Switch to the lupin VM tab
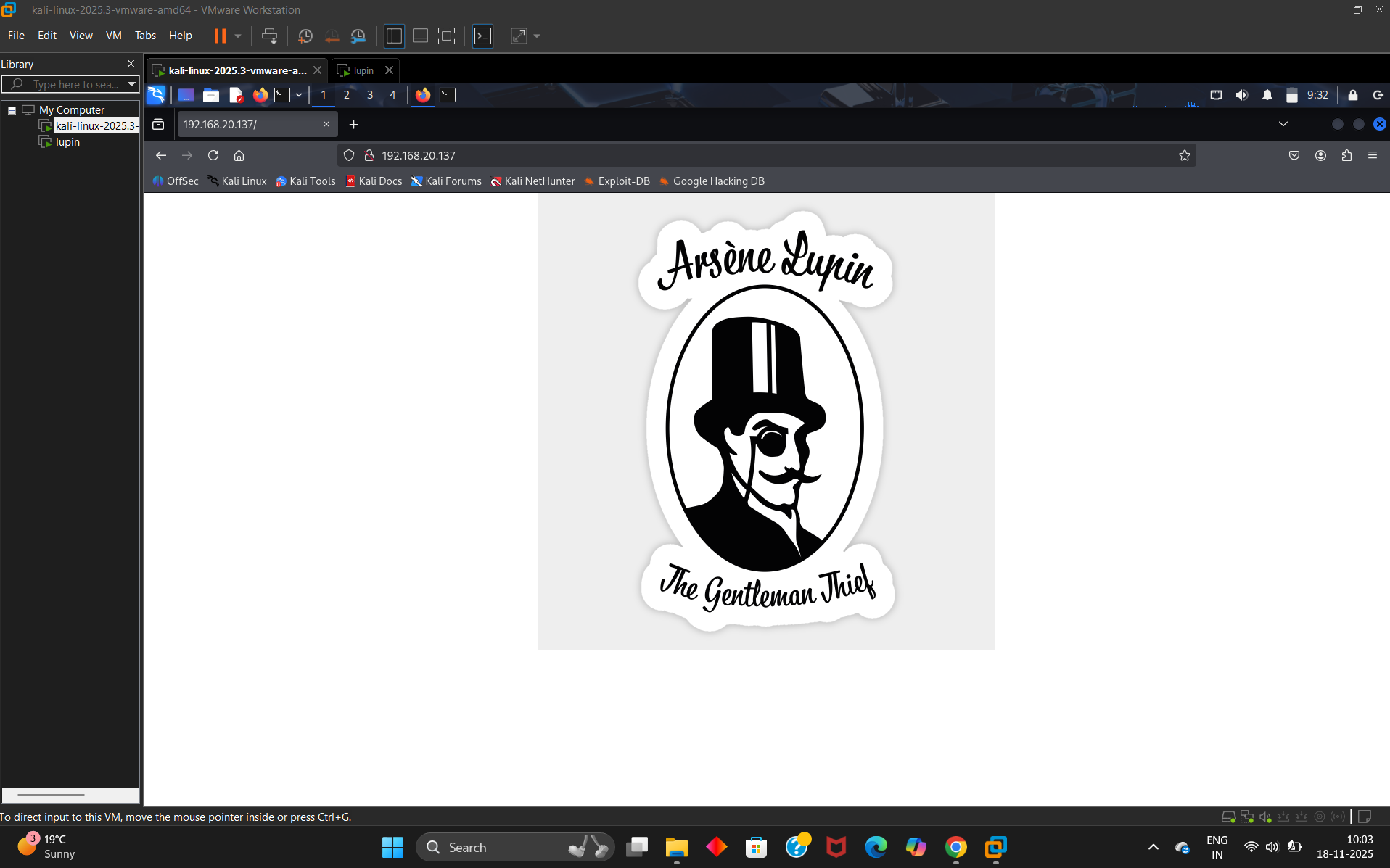Viewport: 1390px width, 868px height. click(x=363, y=70)
